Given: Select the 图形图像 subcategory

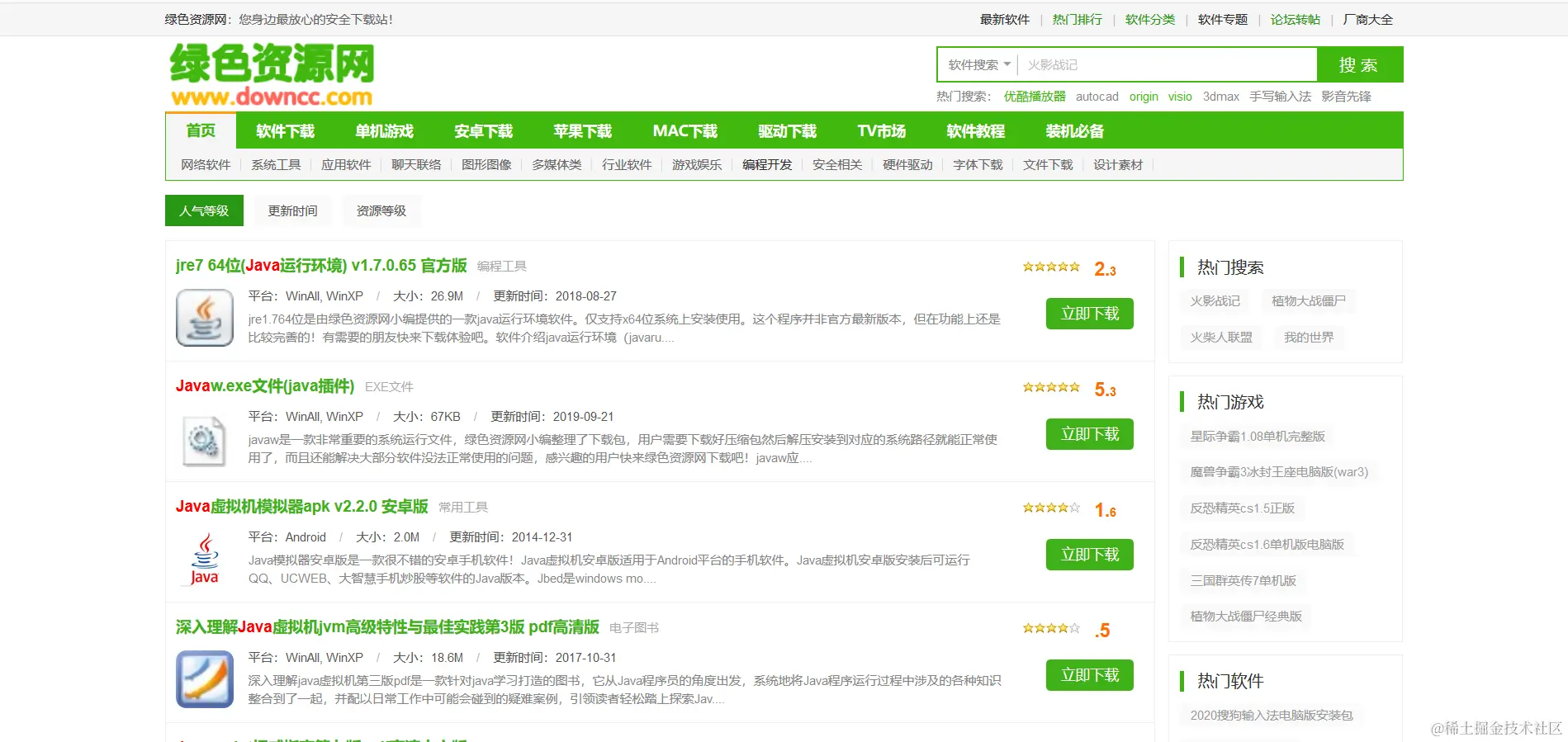Looking at the screenshot, I should [x=486, y=164].
